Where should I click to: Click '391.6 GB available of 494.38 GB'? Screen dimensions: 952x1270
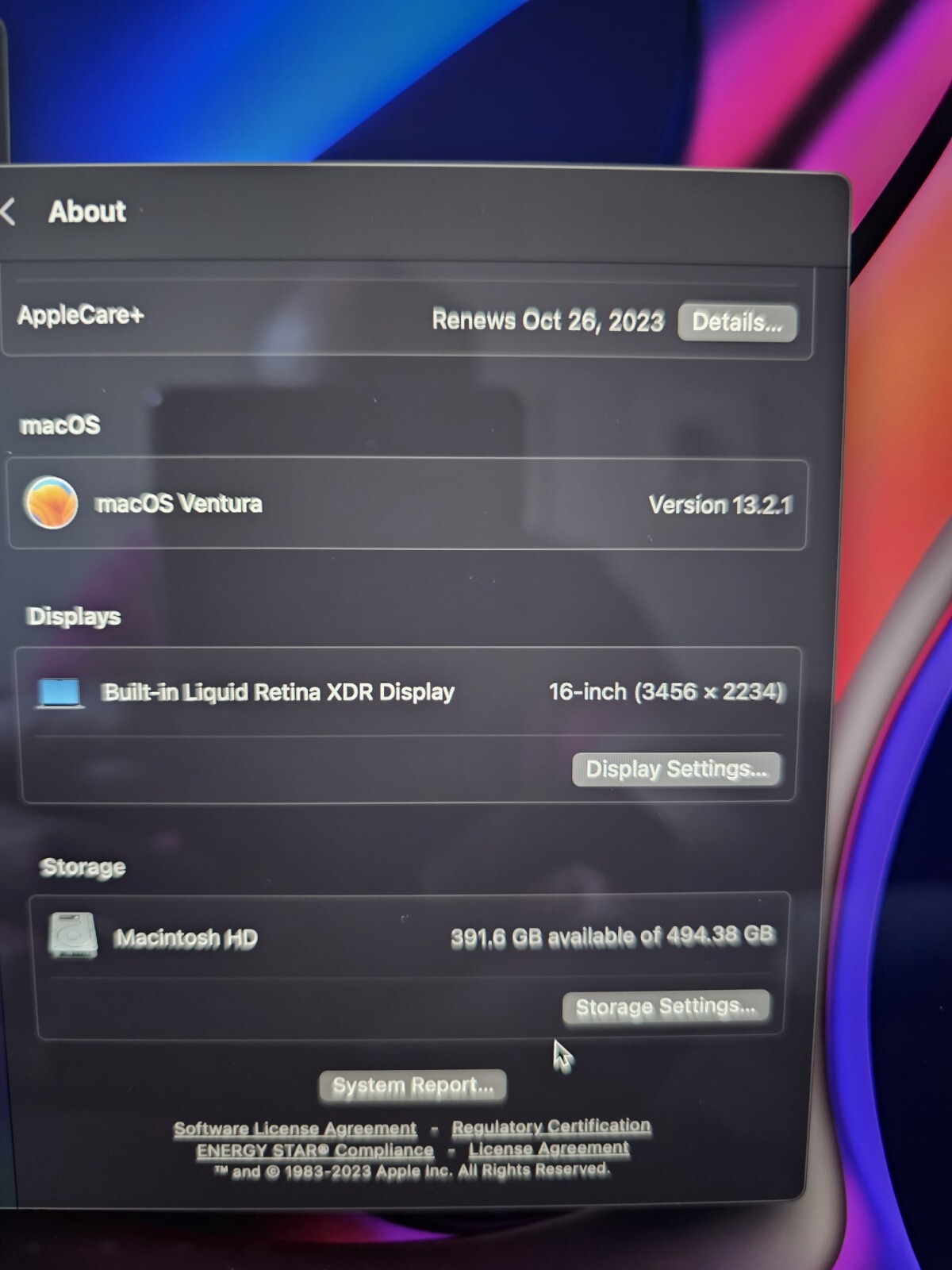pos(612,936)
